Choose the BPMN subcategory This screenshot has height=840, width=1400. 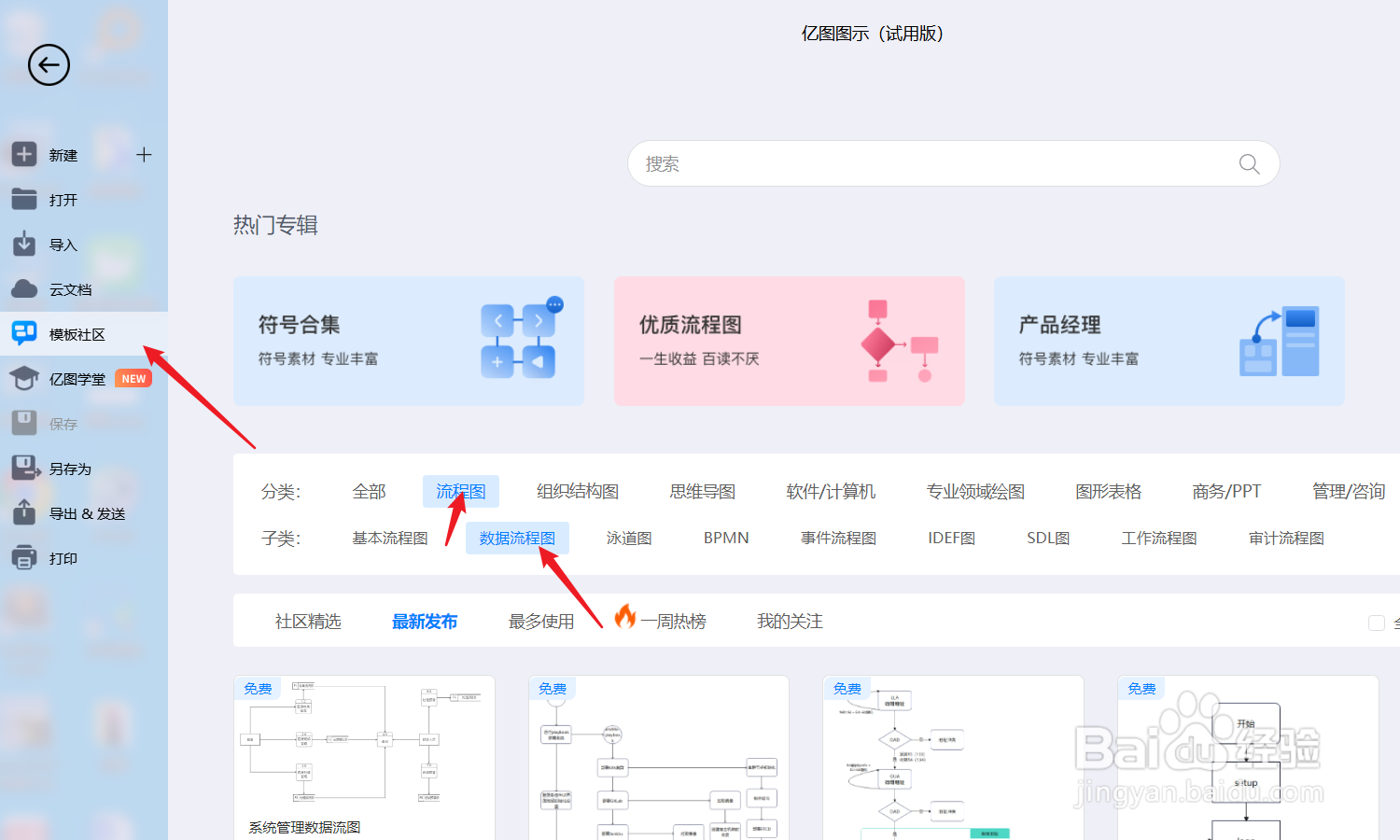726,538
